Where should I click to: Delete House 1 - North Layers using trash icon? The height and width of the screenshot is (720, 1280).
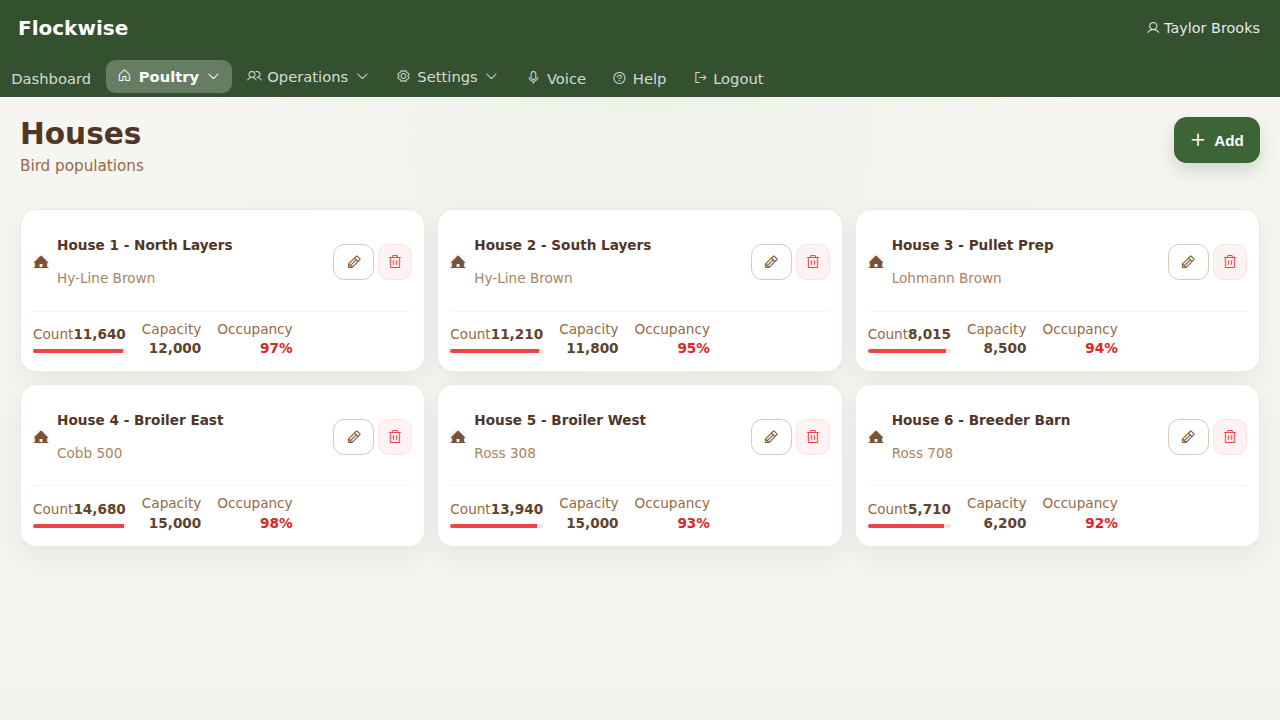click(395, 262)
